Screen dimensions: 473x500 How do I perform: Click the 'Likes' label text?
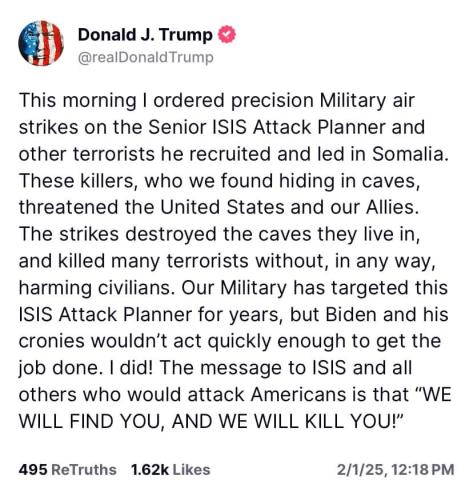coord(191,470)
